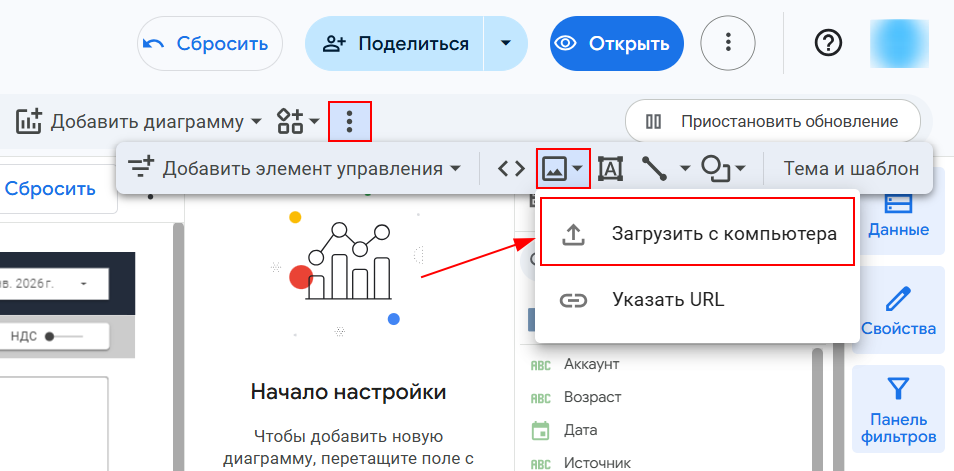The image size is (954, 471).
Task: Choose Указать URL menu item
Action: [667, 300]
